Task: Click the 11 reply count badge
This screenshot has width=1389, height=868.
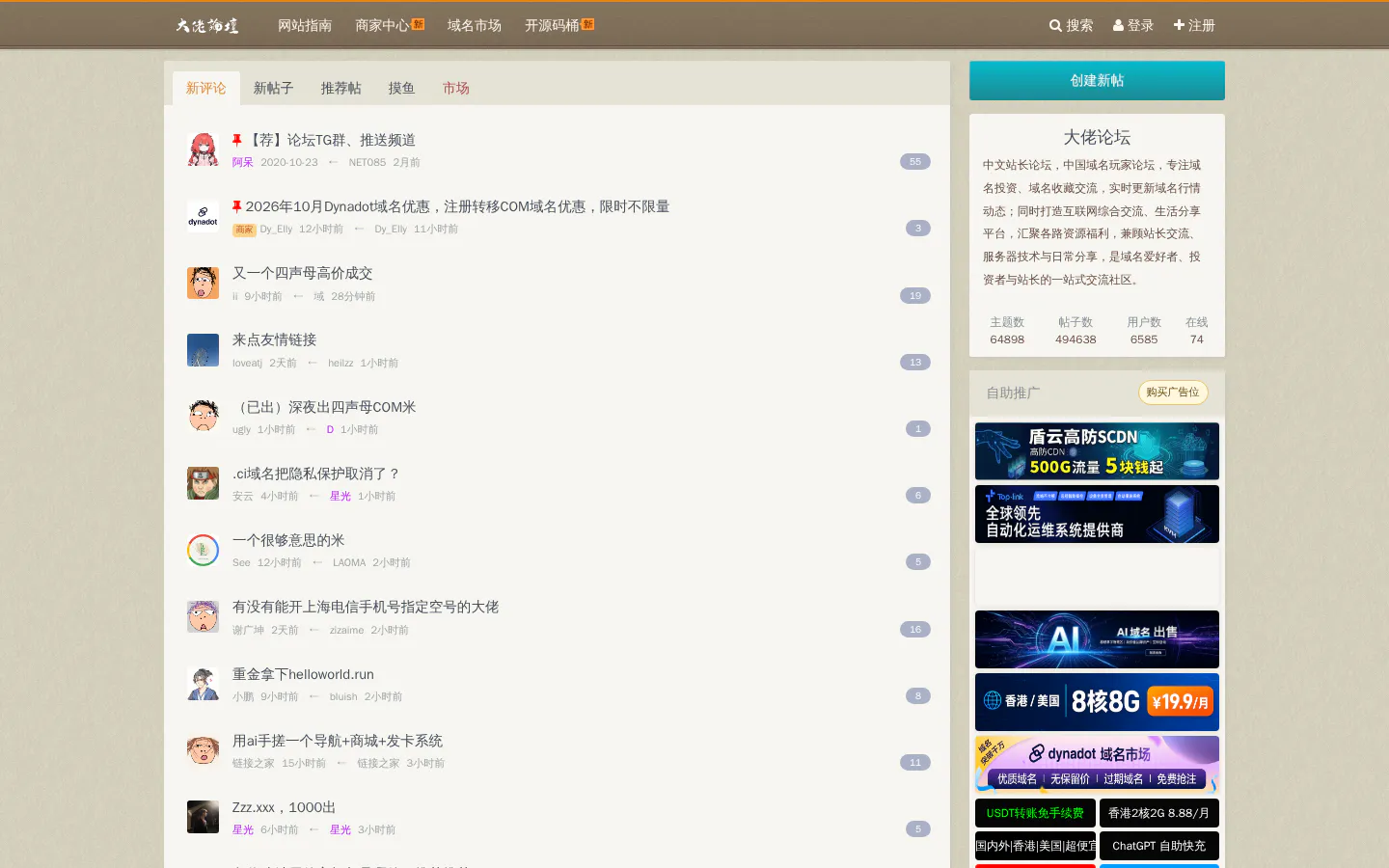Action: (914, 762)
